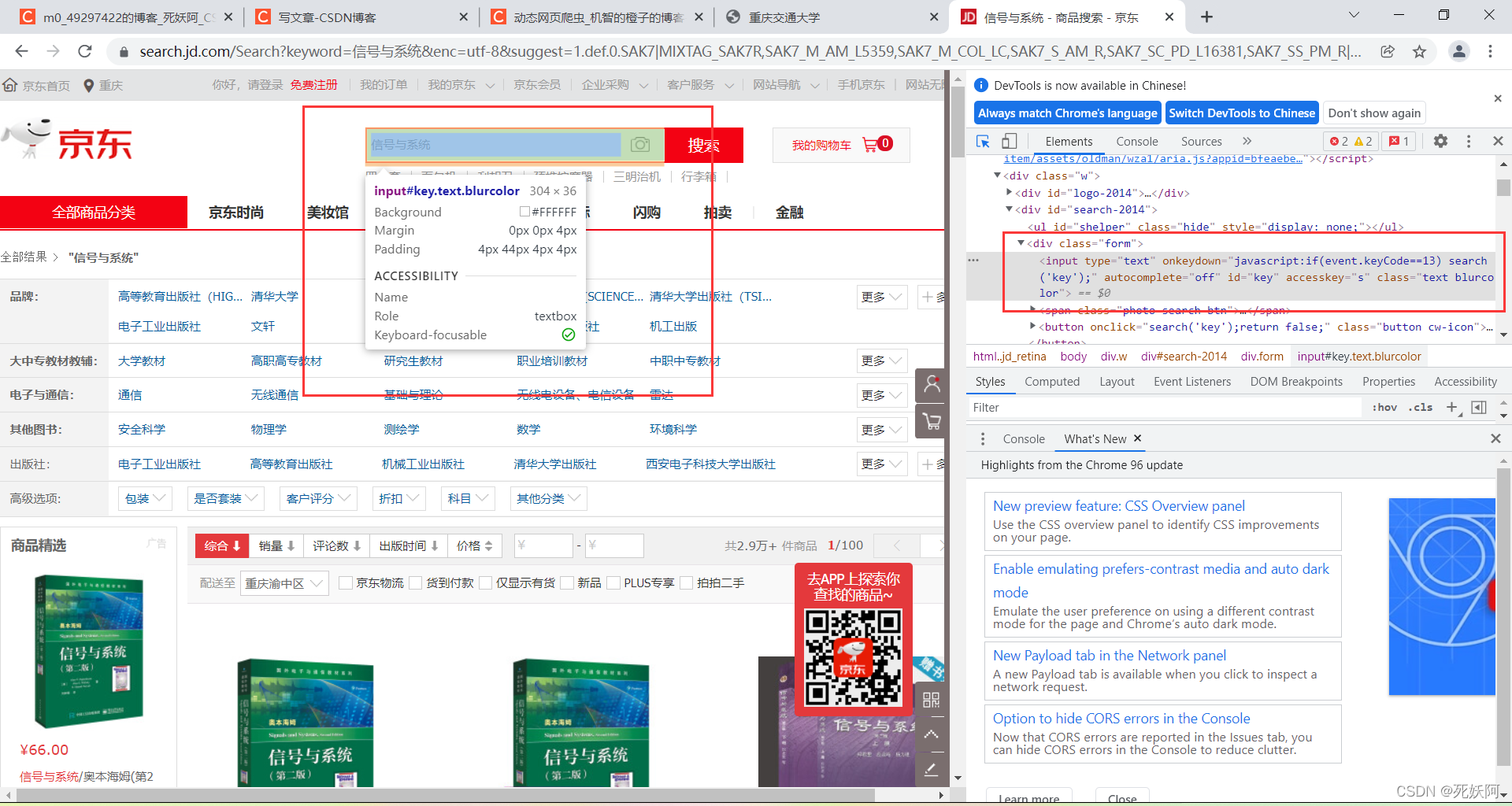Open the 折扣 filter dropdown
1512x806 pixels.
coord(398,498)
